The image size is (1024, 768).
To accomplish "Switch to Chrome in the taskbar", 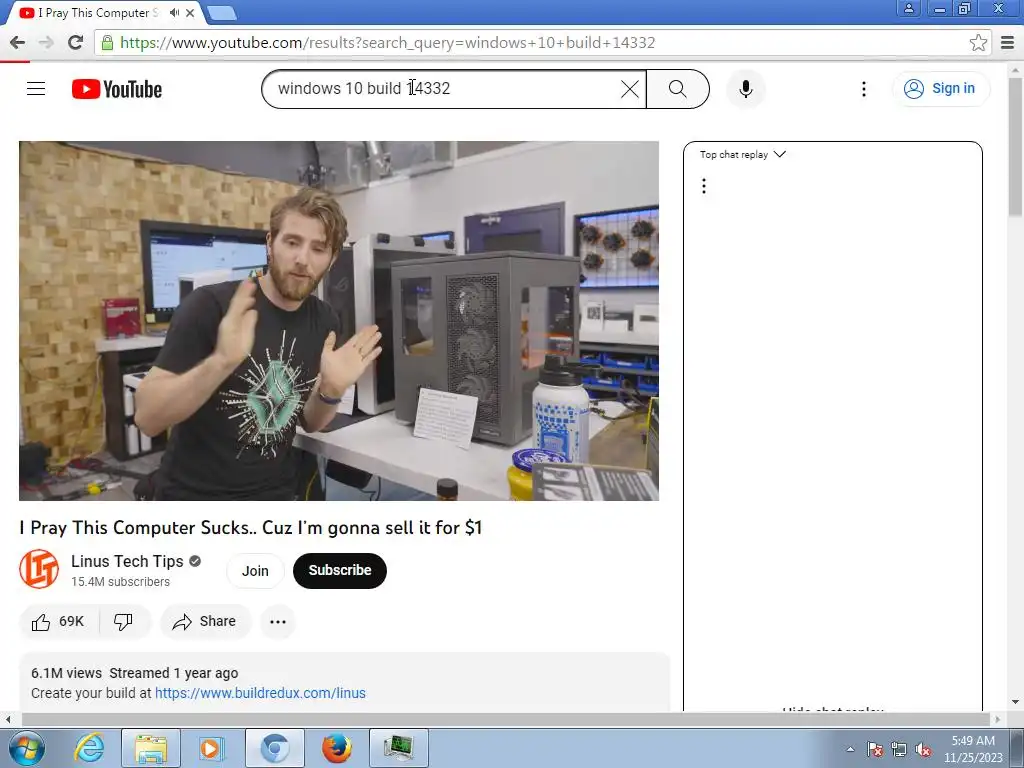I will pyautogui.click(x=275, y=748).
